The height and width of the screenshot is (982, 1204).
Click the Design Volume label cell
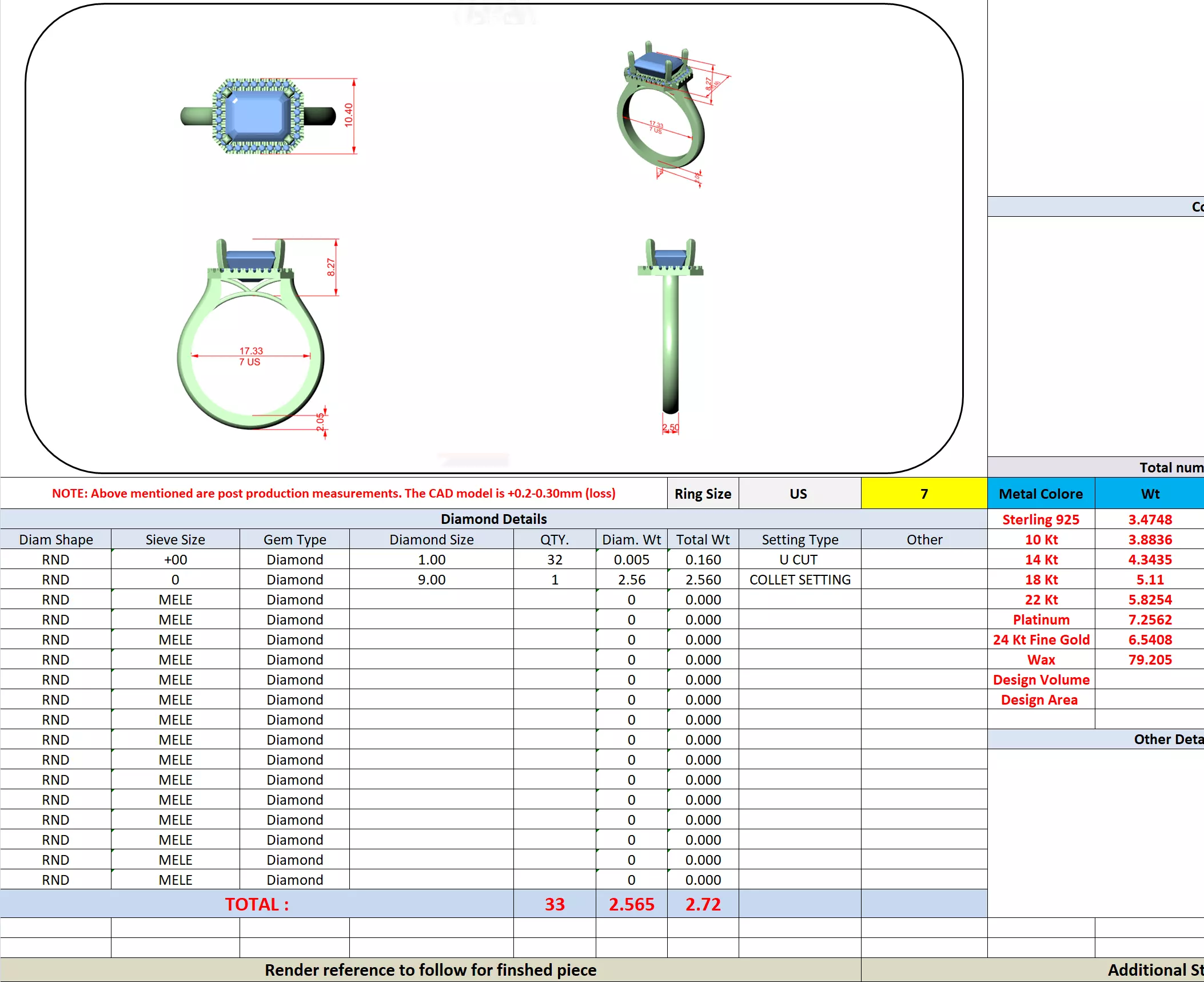pos(1040,679)
